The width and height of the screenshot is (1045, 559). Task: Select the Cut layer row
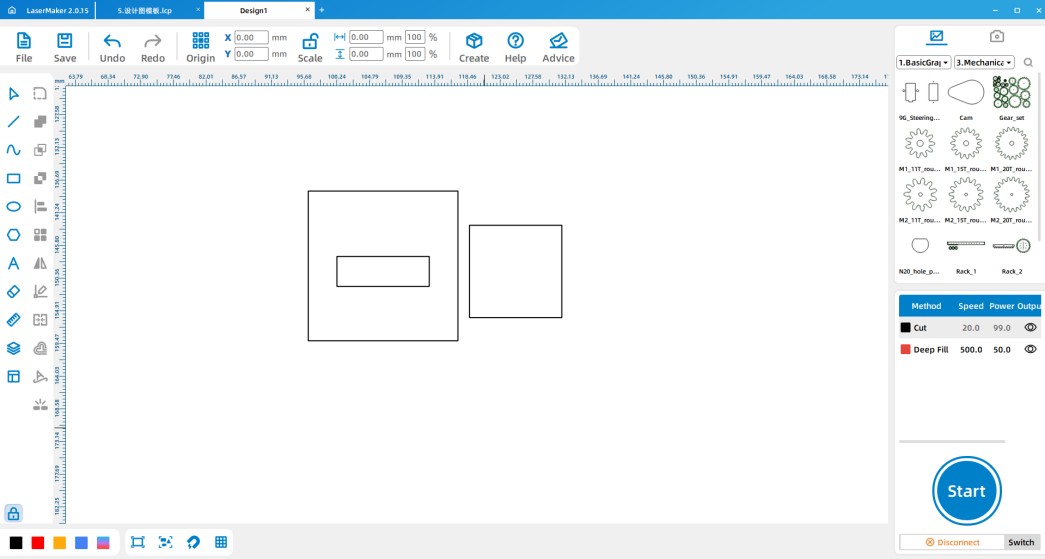970,328
